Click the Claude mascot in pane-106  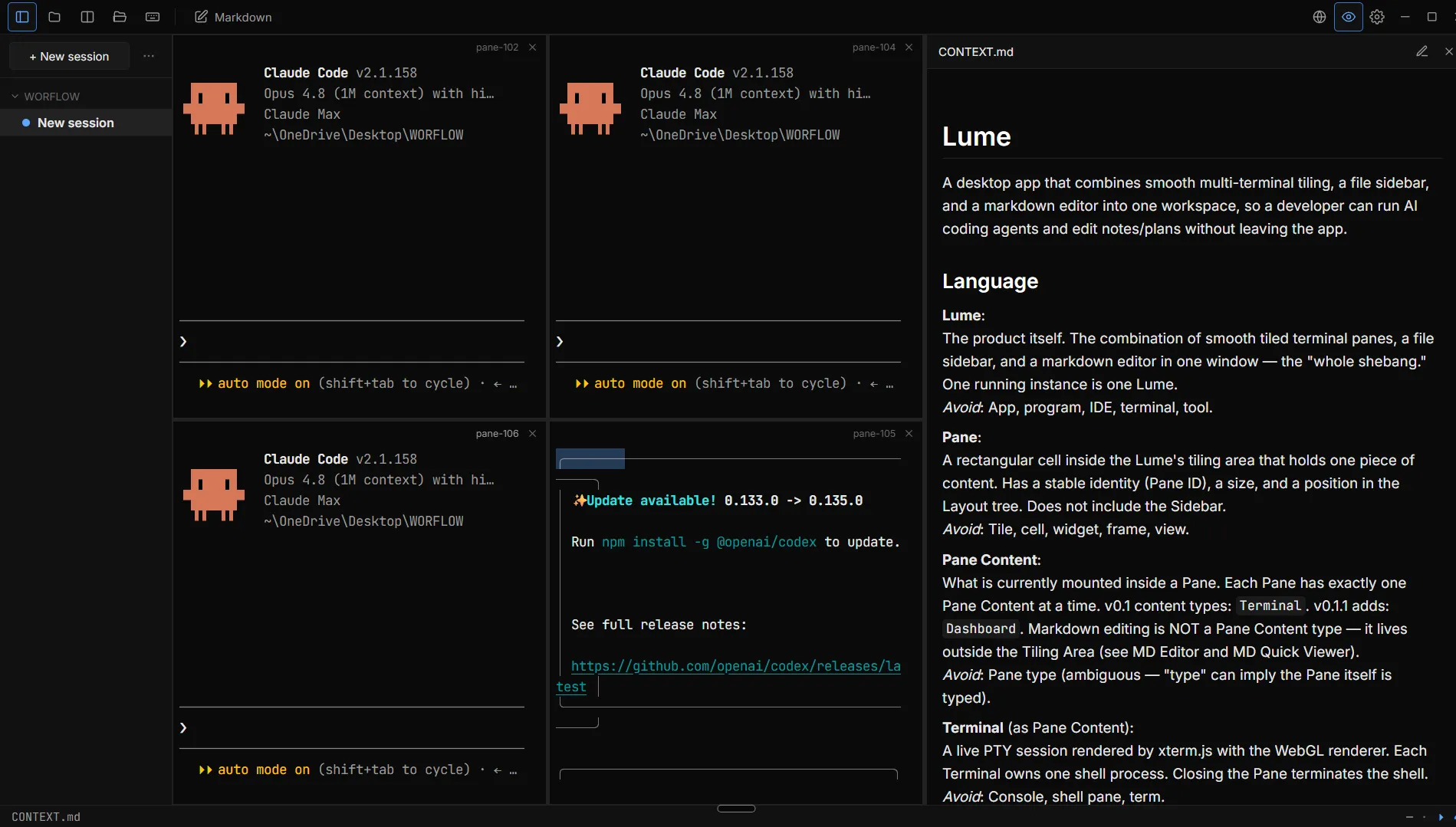coord(214,494)
